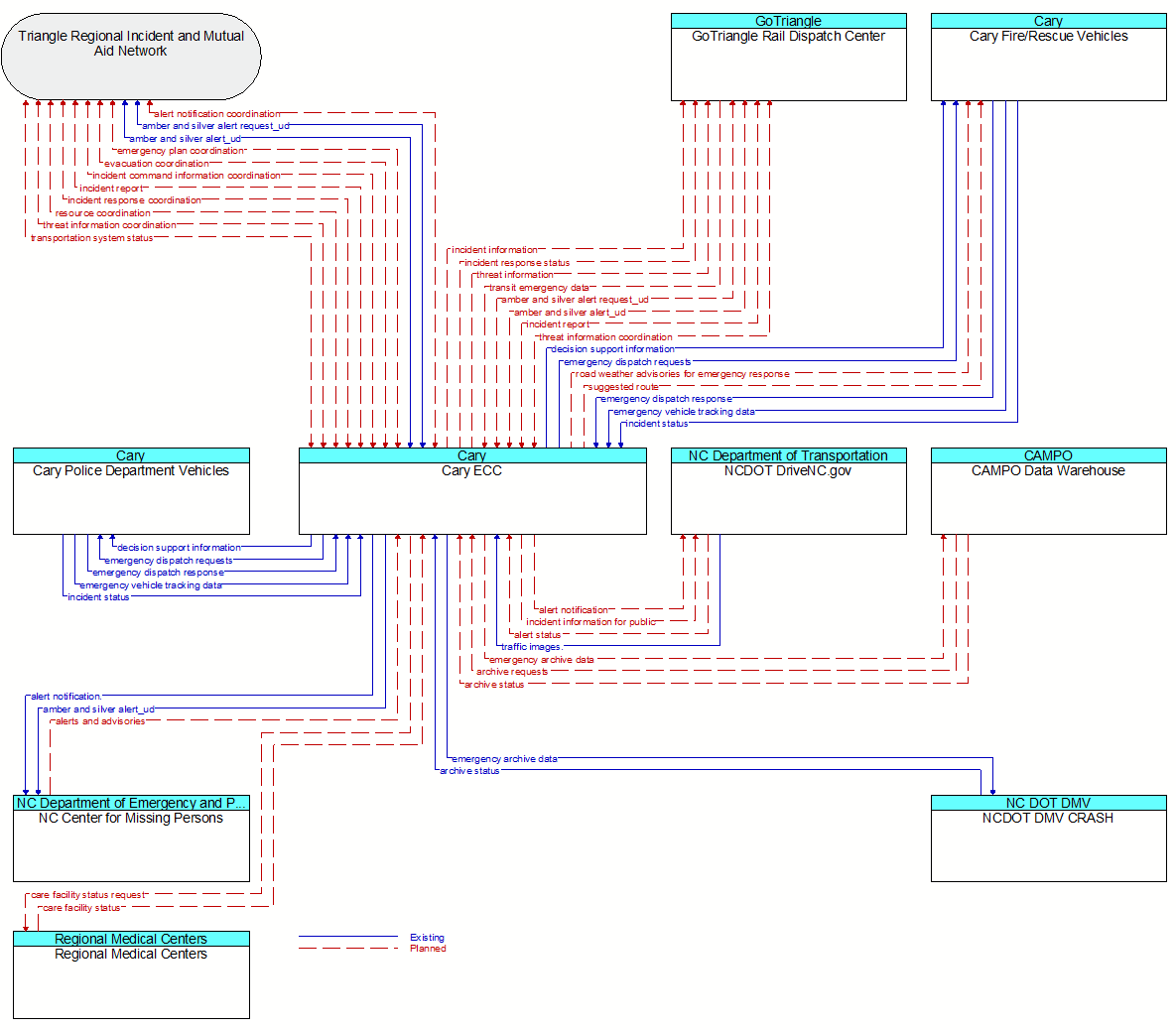Image resolution: width=1176 pixels, height=1030 pixels.
Task: Click the 'CAMPO' cyan header label
Action: [x=1049, y=455]
